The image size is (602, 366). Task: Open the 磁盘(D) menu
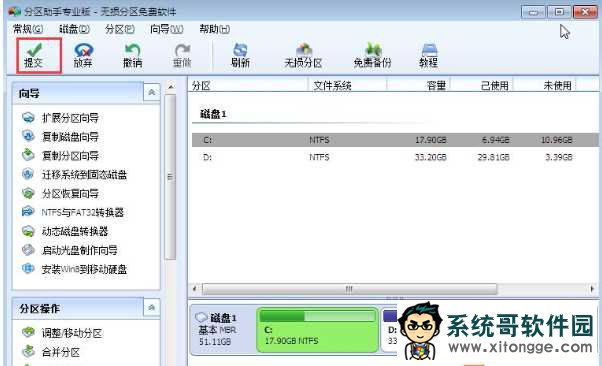tap(74, 29)
